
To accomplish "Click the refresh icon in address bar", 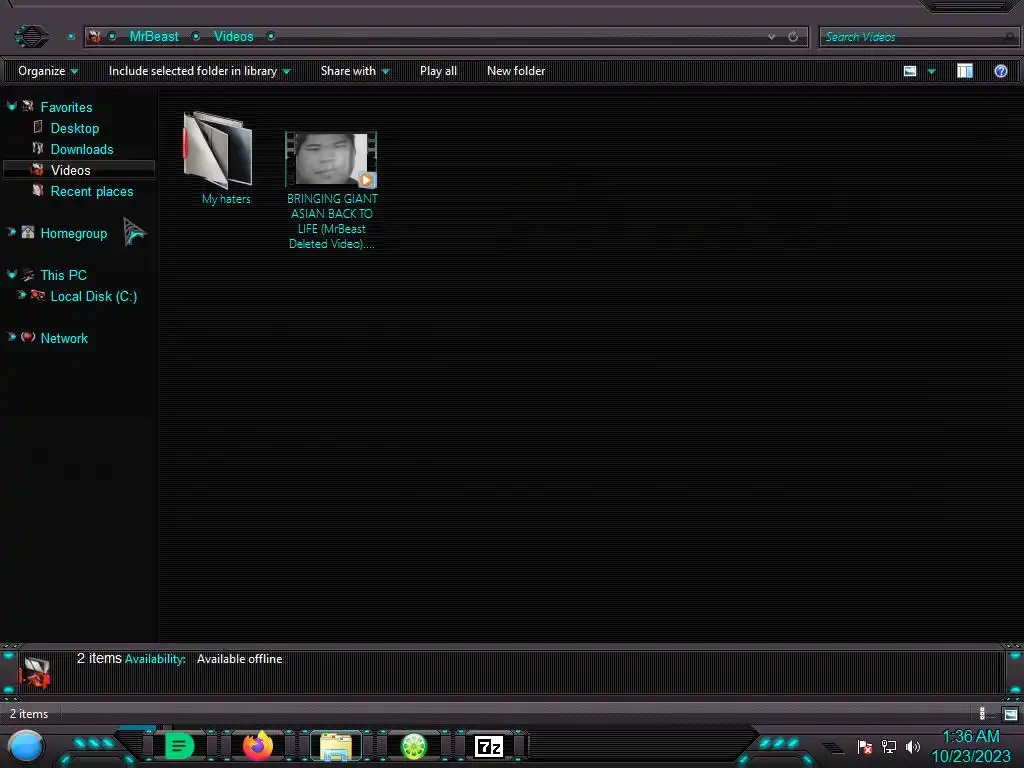I will [x=793, y=37].
